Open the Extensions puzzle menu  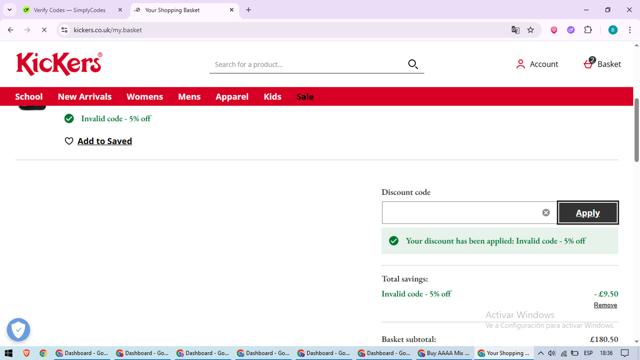coord(588,30)
